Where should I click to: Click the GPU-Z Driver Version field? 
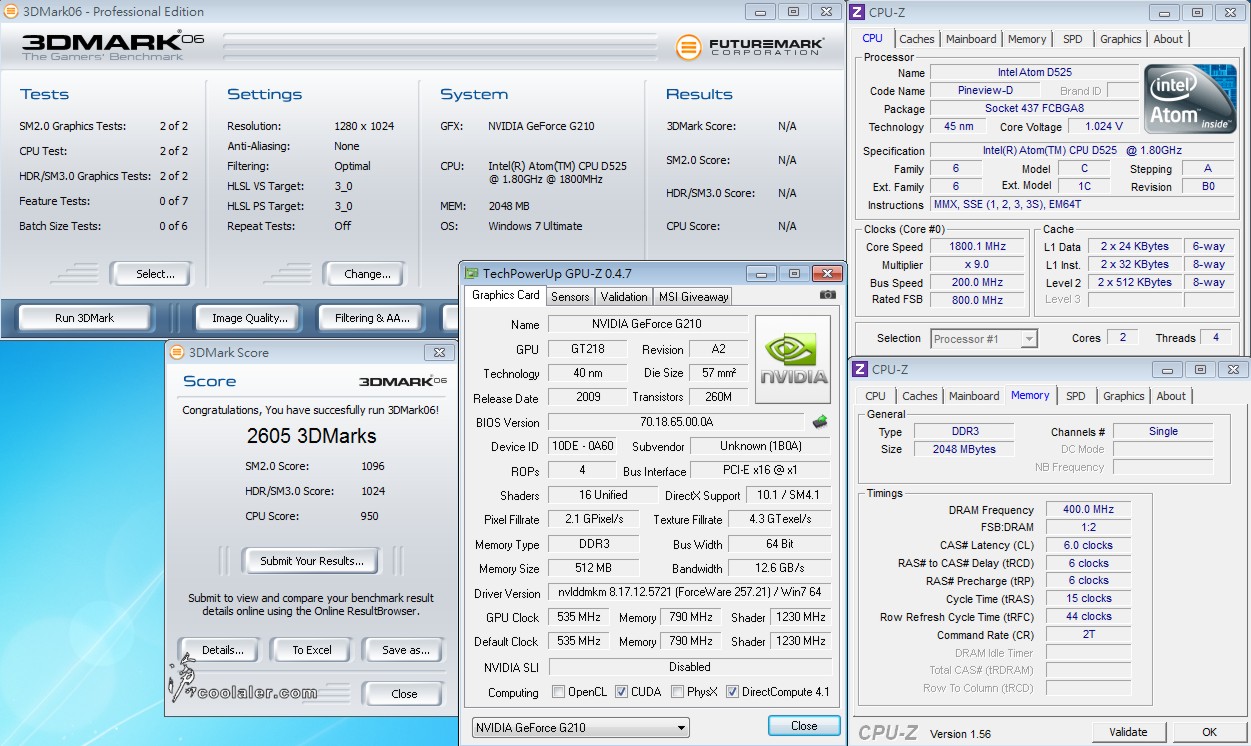[x=689, y=593]
